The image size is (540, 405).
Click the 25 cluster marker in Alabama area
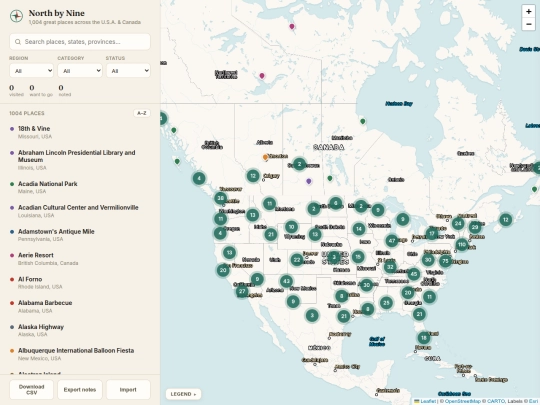click(x=386, y=303)
